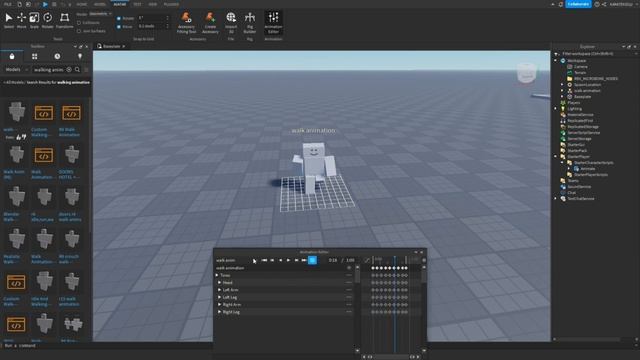
Task: Jump to last keyframe in Animation Editor
Action: coord(304,260)
